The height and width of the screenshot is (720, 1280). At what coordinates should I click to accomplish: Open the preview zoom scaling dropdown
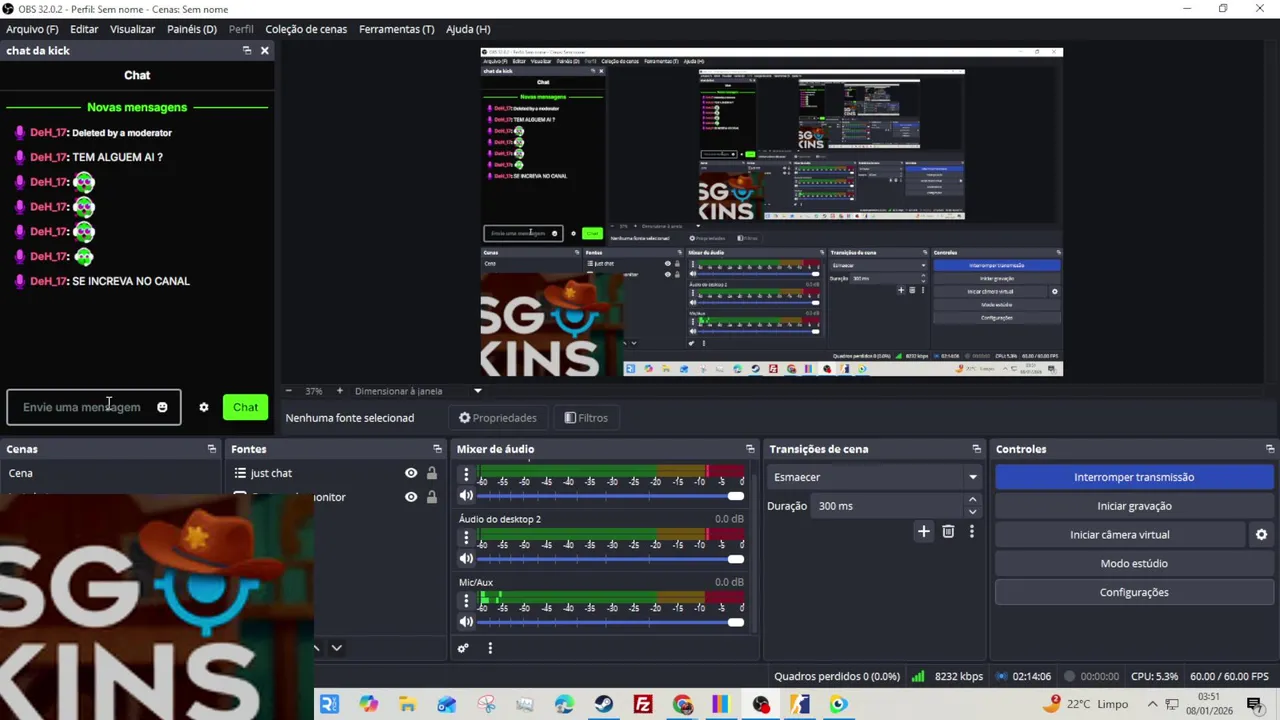[477, 391]
